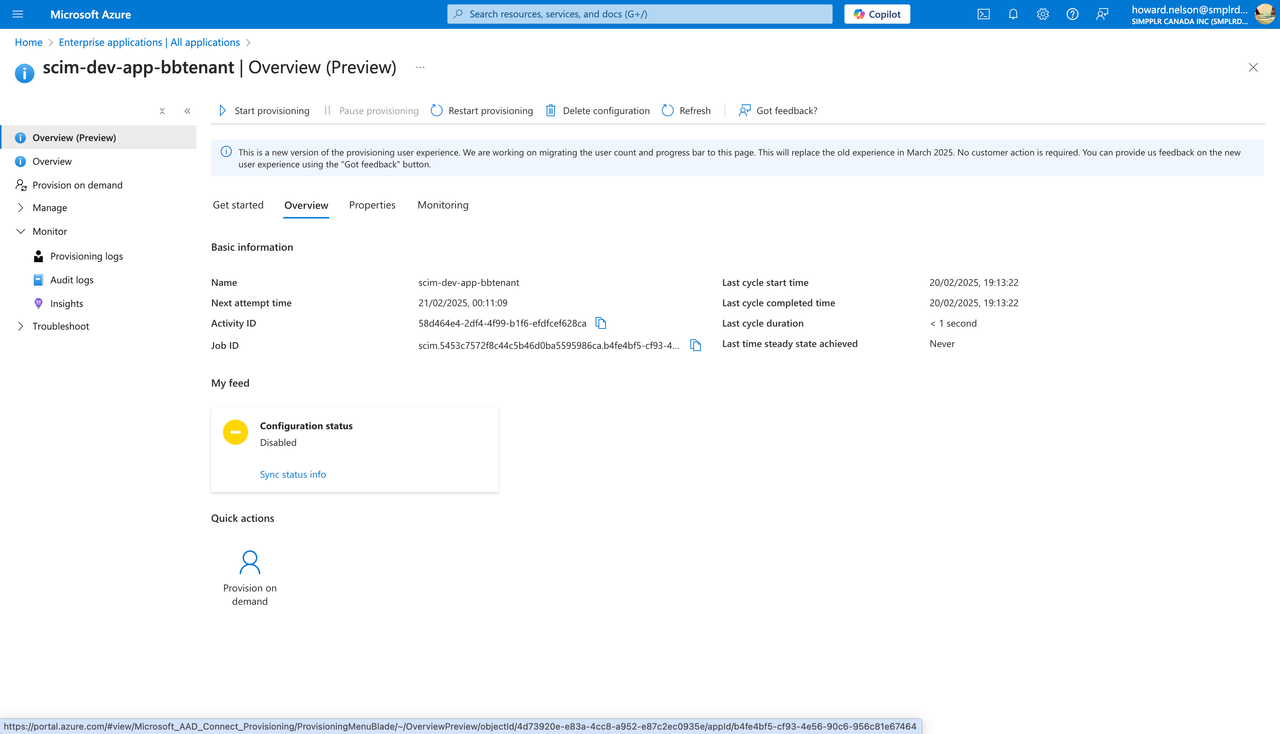Collapse the Monitor section
The height and width of the screenshot is (734, 1280).
(x=21, y=231)
